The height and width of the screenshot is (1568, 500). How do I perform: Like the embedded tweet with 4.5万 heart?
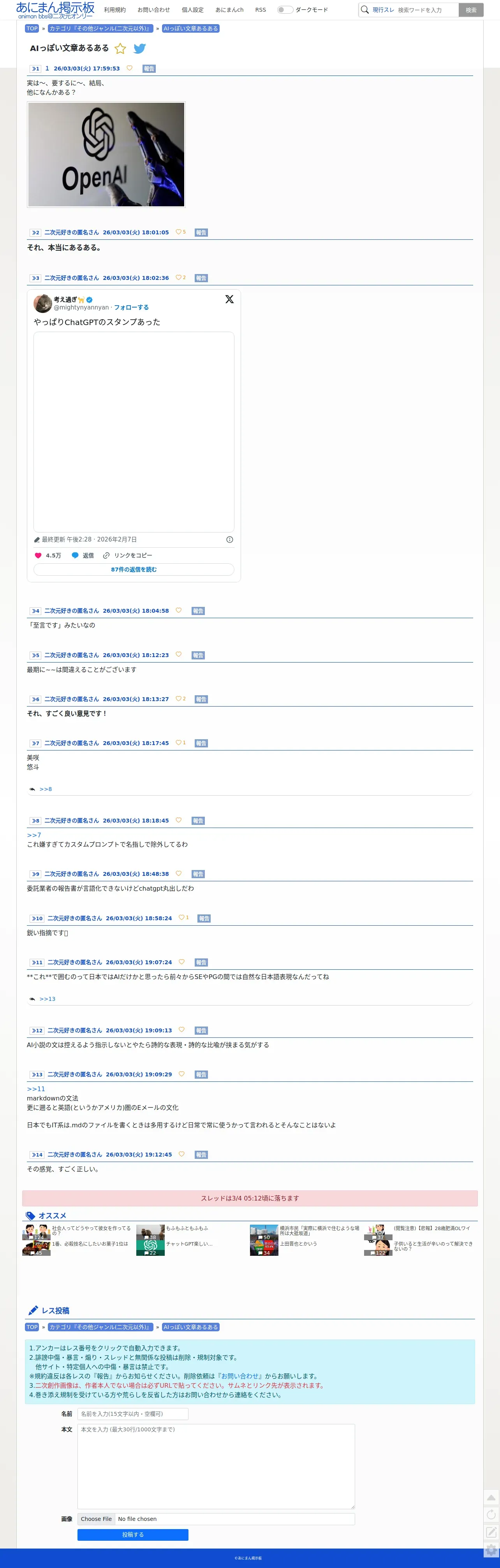(x=48, y=555)
